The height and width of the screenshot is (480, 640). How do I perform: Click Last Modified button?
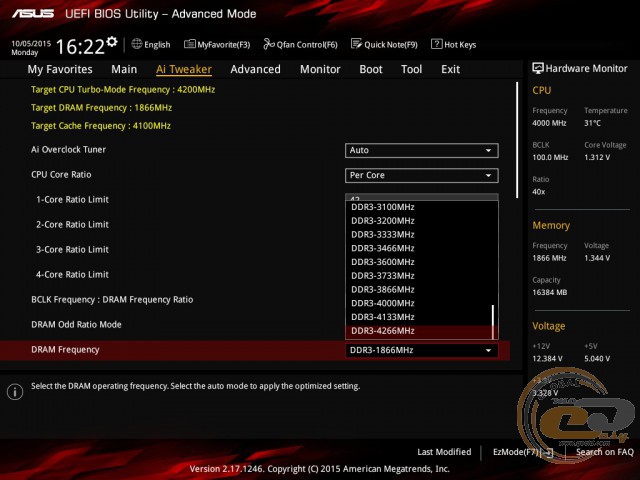click(444, 452)
